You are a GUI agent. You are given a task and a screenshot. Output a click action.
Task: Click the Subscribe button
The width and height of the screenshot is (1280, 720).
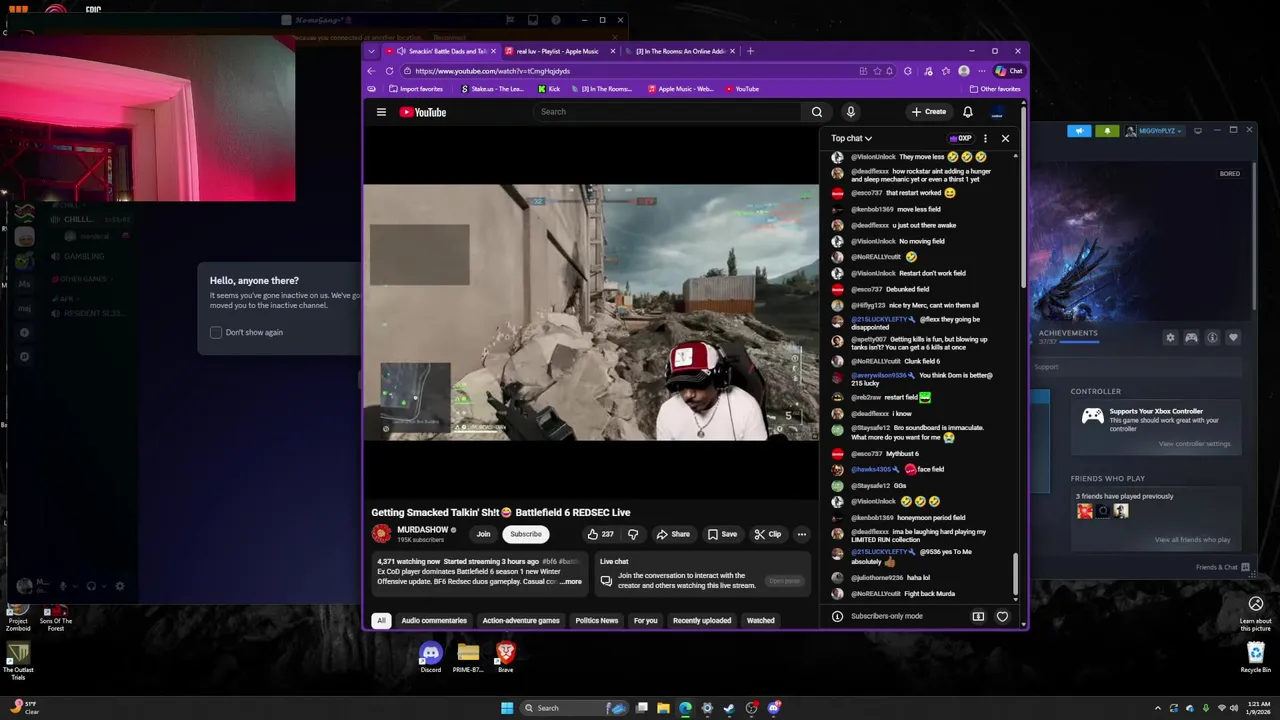(x=526, y=534)
